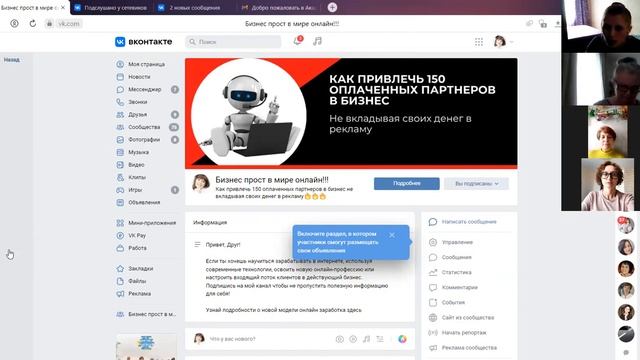The width and height of the screenshot is (640, 360).
Task: Close the blue tooltip popup
Action: [392, 235]
